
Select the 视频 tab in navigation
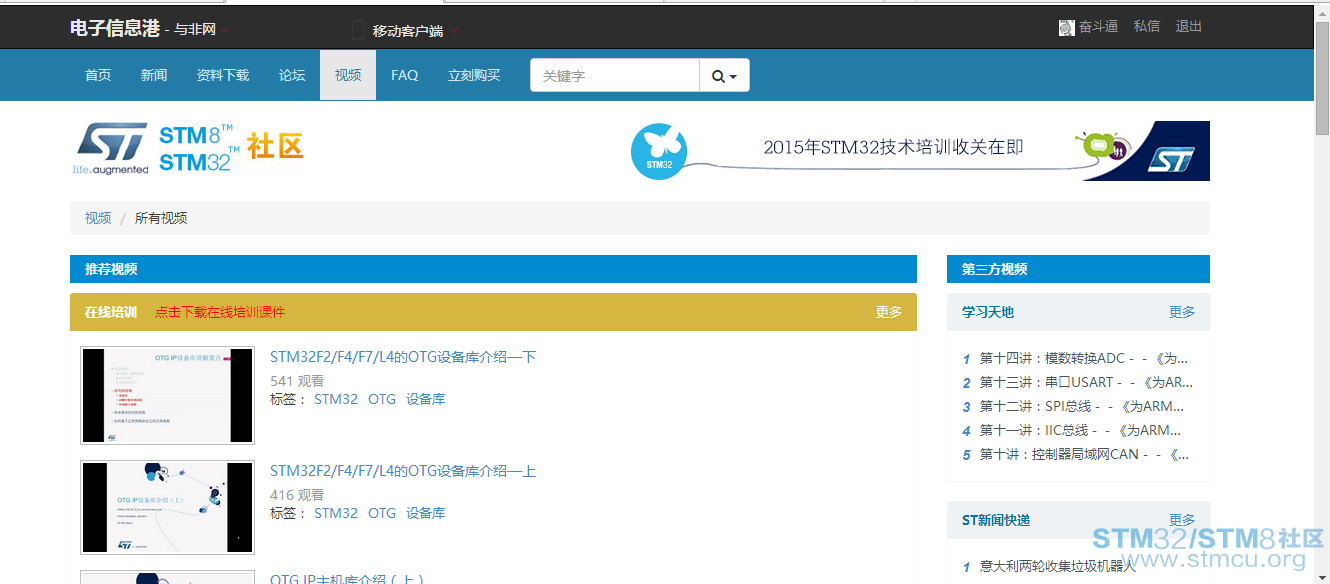[x=348, y=75]
